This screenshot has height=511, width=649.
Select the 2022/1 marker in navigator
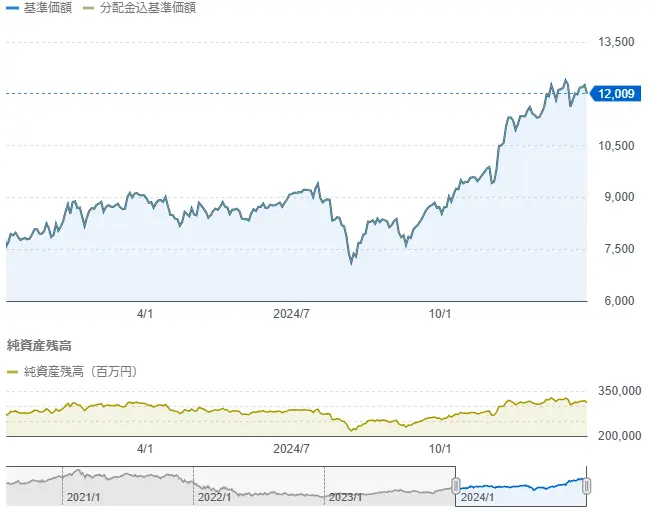click(x=214, y=497)
